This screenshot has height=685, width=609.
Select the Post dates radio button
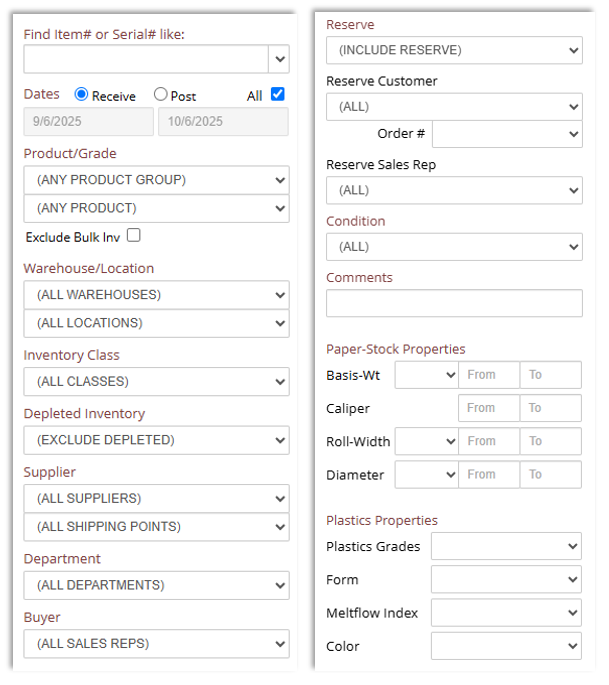coord(161,95)
